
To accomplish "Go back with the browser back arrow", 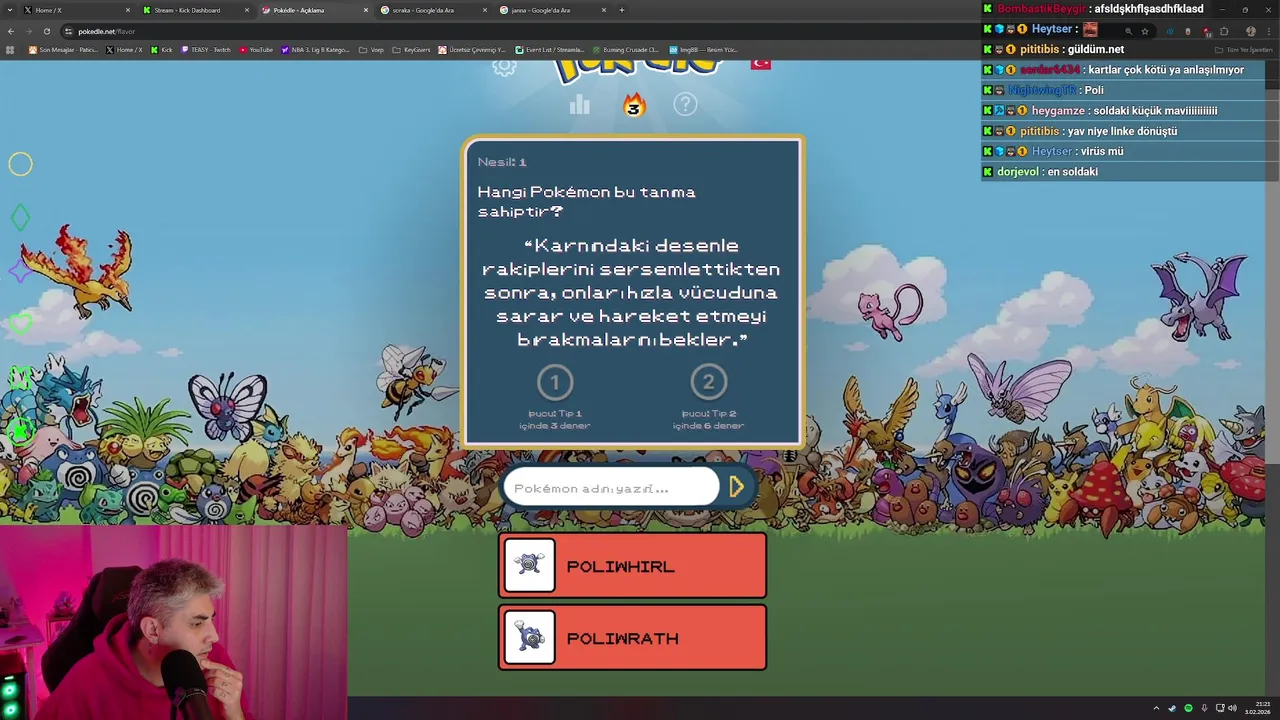I will [10, 31].
